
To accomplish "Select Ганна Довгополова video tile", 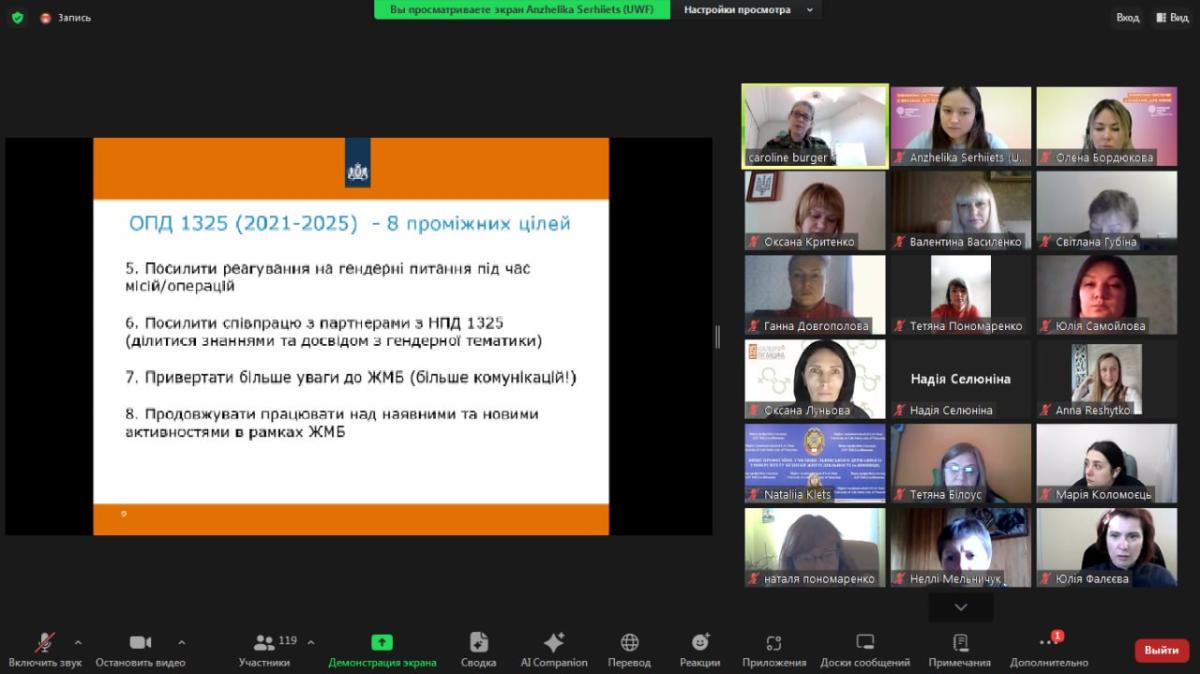I will [815, 294].
